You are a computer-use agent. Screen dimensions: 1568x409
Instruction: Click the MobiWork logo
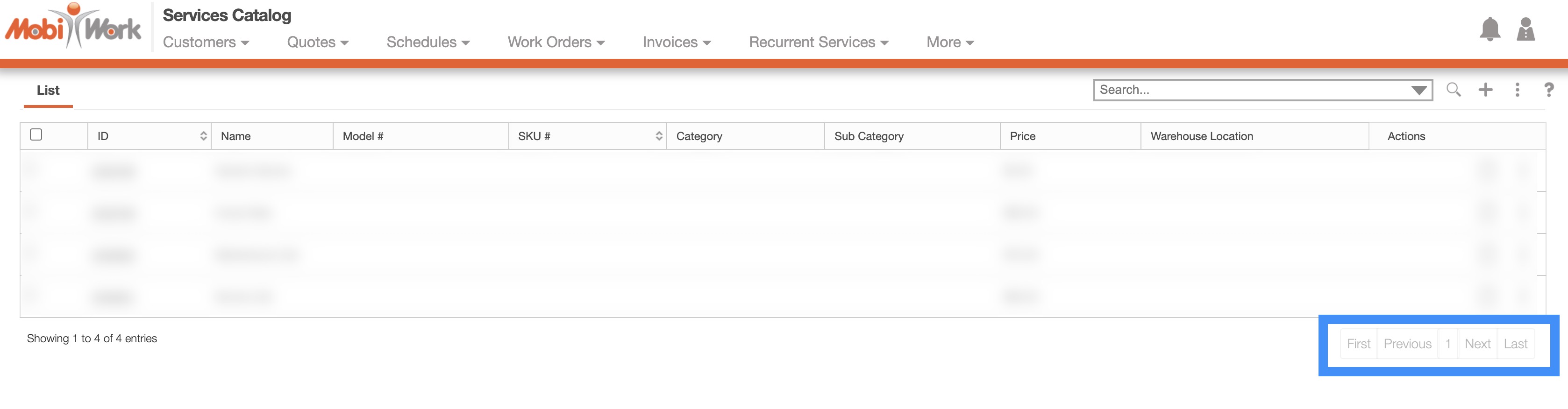(x=73, y=27)
